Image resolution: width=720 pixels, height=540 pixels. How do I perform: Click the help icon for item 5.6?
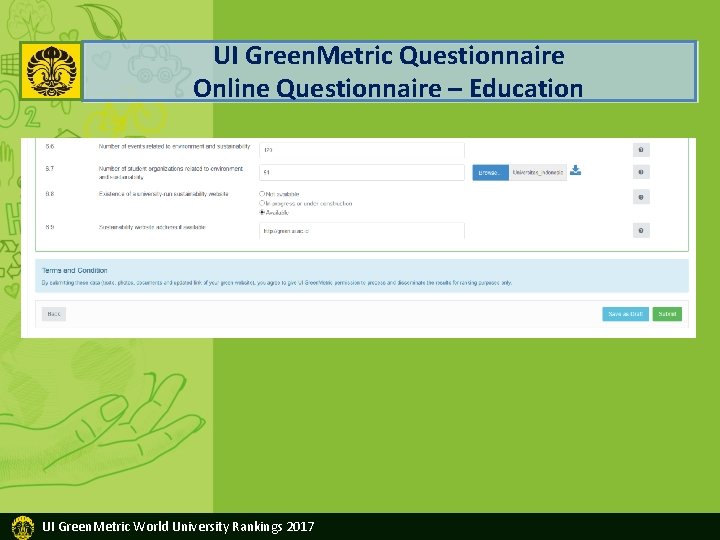(641, 150)
